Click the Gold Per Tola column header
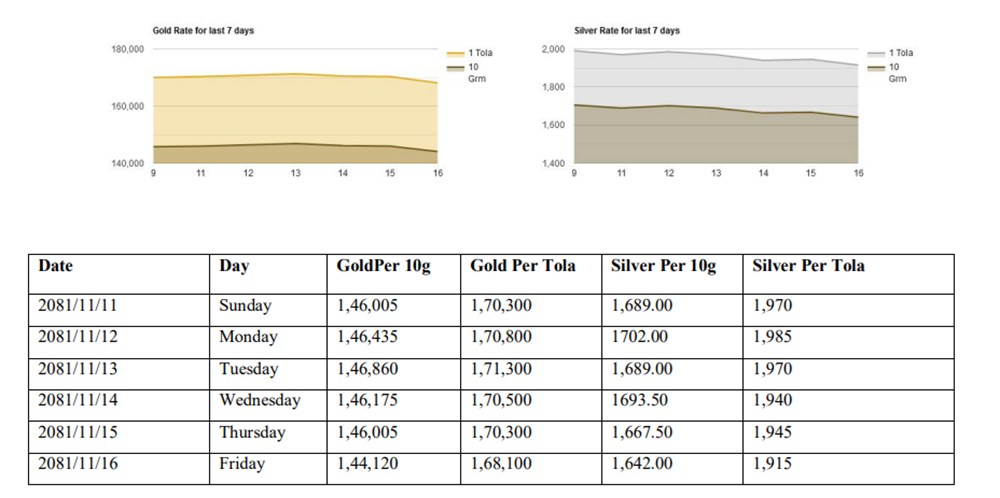Viewport: 1000px width, 498px height. (x=523, y=266)
